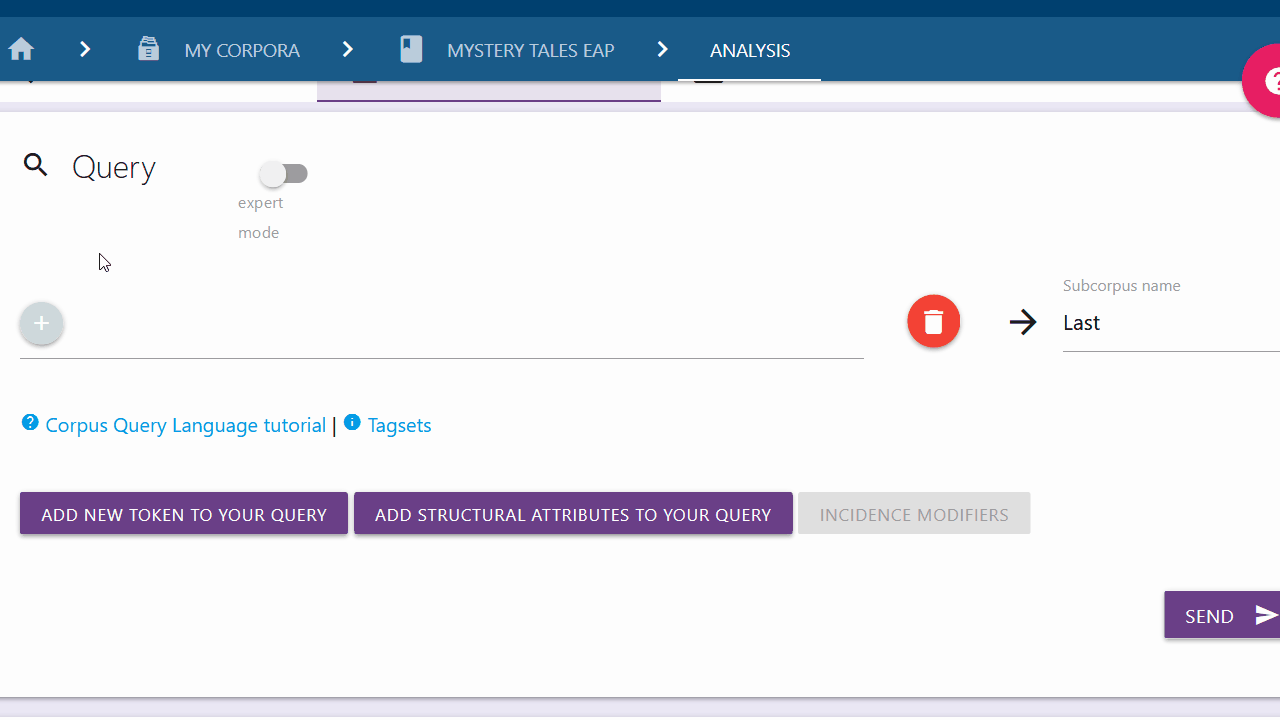Image resolution: width=1280 pixels, height=720 pixels.
Task: Click the My Corpora archive icon
Action: pyautogui.click(x=149, y=49)
